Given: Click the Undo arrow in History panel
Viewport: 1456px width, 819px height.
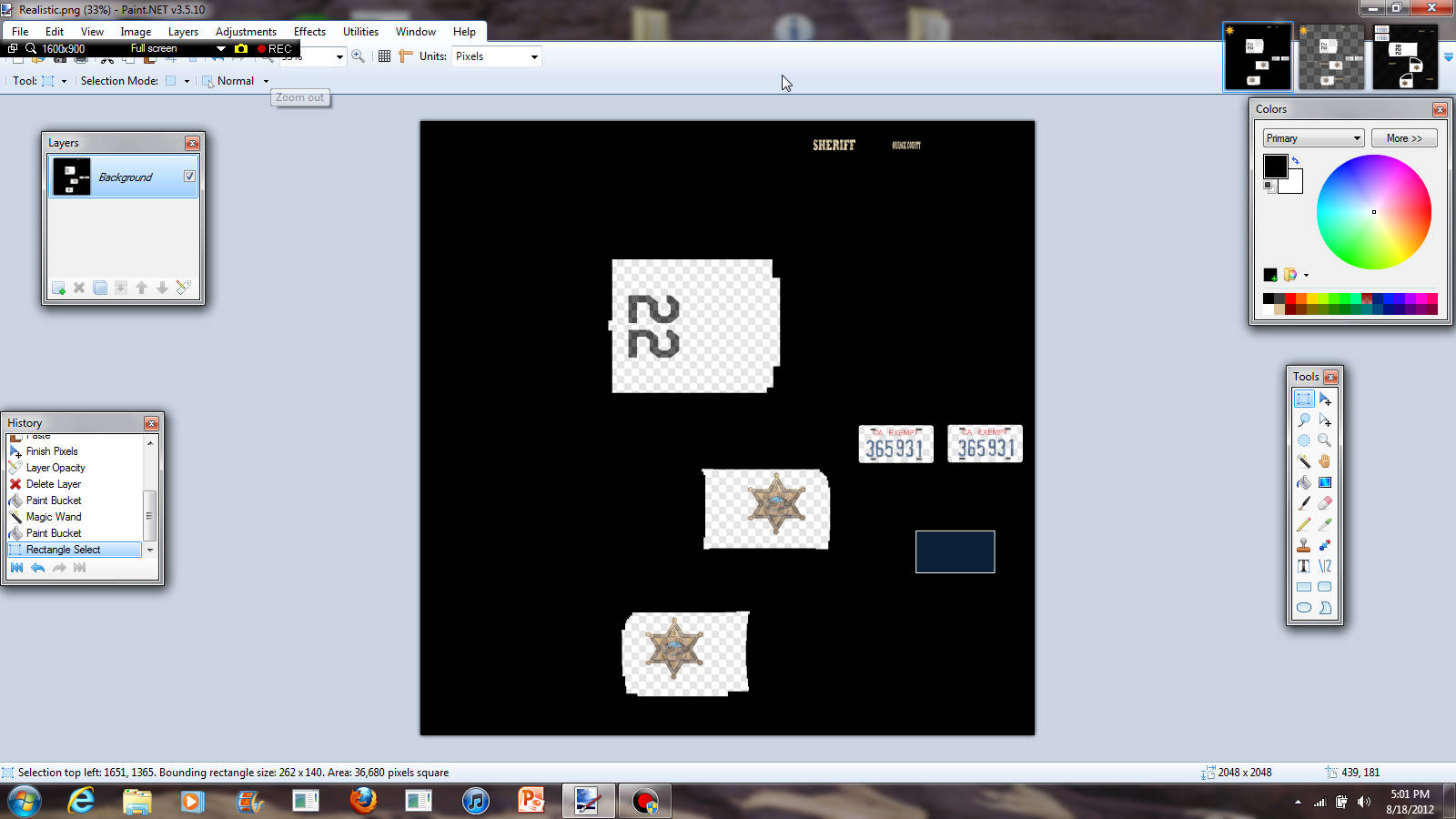Looking at the screenshot, I should tap(37, 568).
